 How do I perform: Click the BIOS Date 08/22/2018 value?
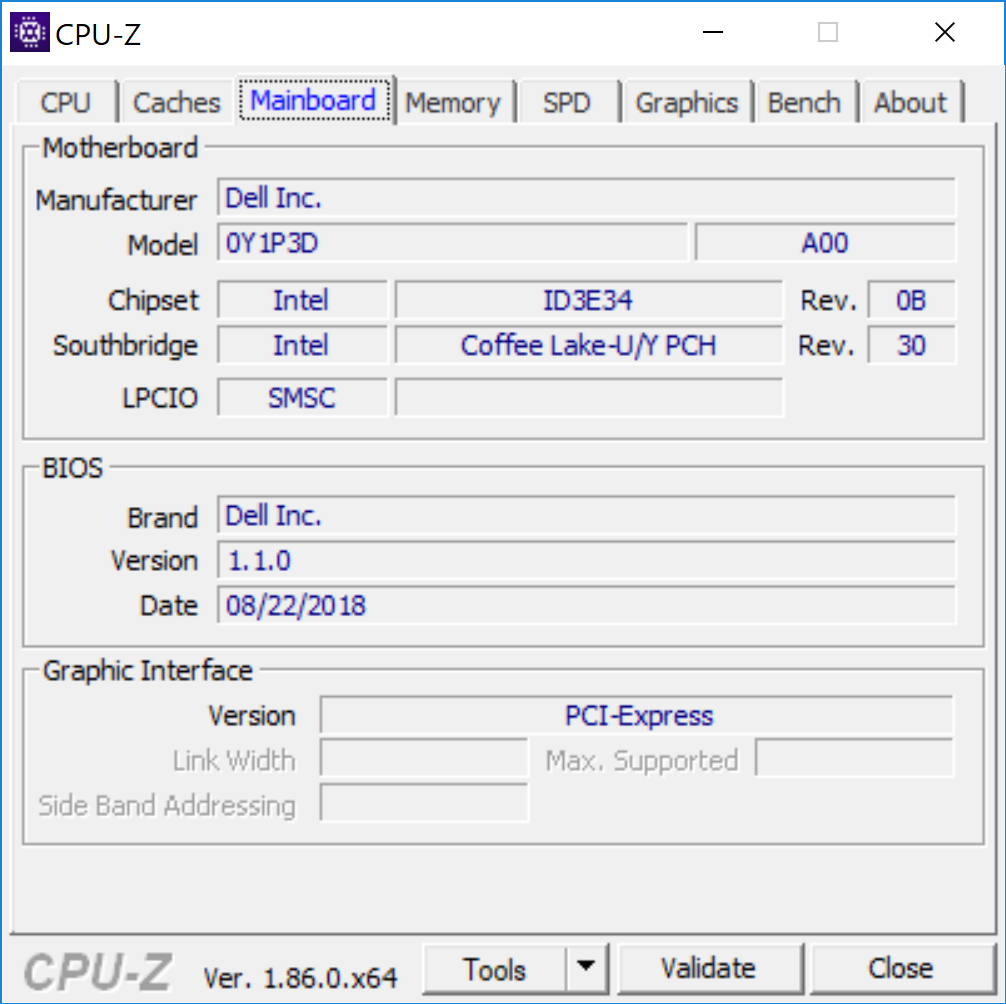[x=586, y=605]
